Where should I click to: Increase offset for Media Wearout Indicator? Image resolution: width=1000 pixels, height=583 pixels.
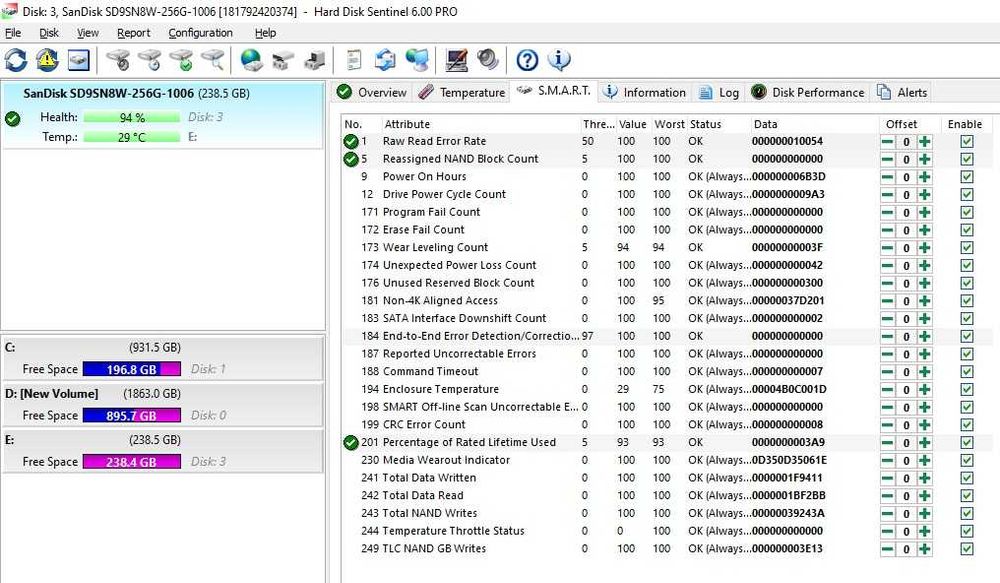tap(925, 461)
